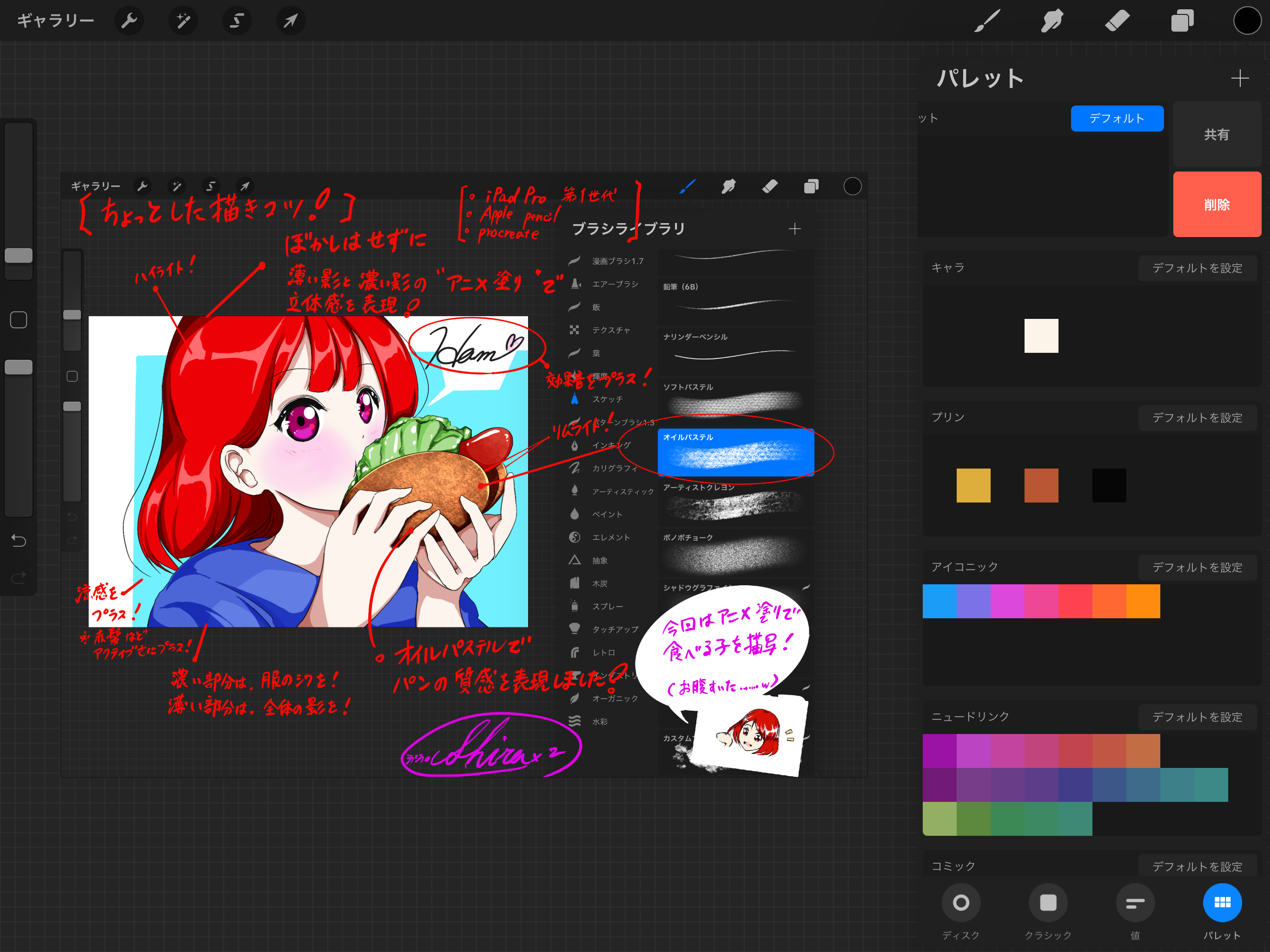Viewport: 1270px width, 952px height.
Task: Add a new palette with plus icon
Action: (1240, 78)
